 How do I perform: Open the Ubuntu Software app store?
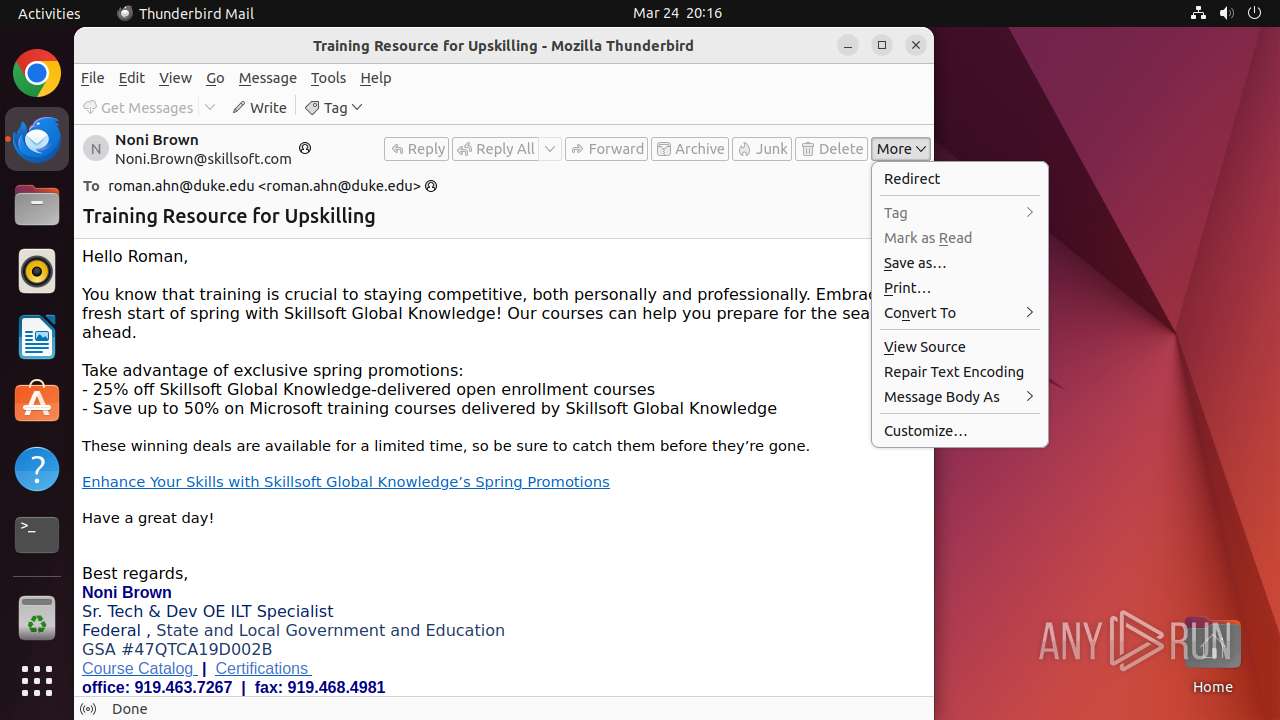point(37,402)
